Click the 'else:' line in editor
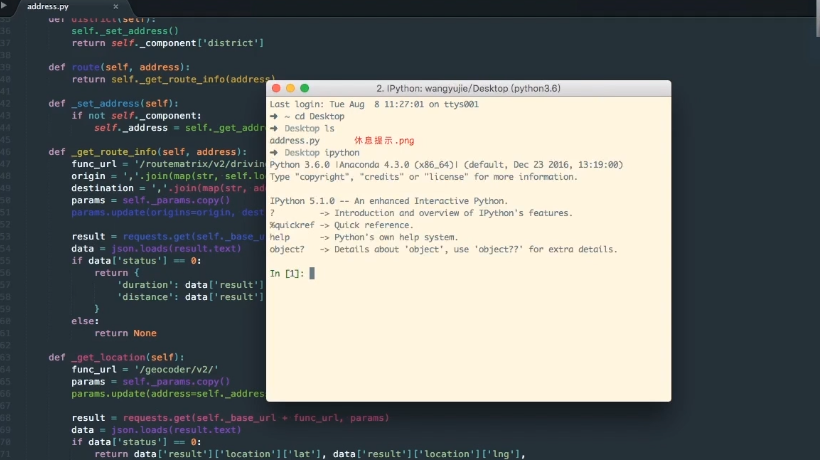This screenshot has width=820, height=460. (x=85, y=321)
